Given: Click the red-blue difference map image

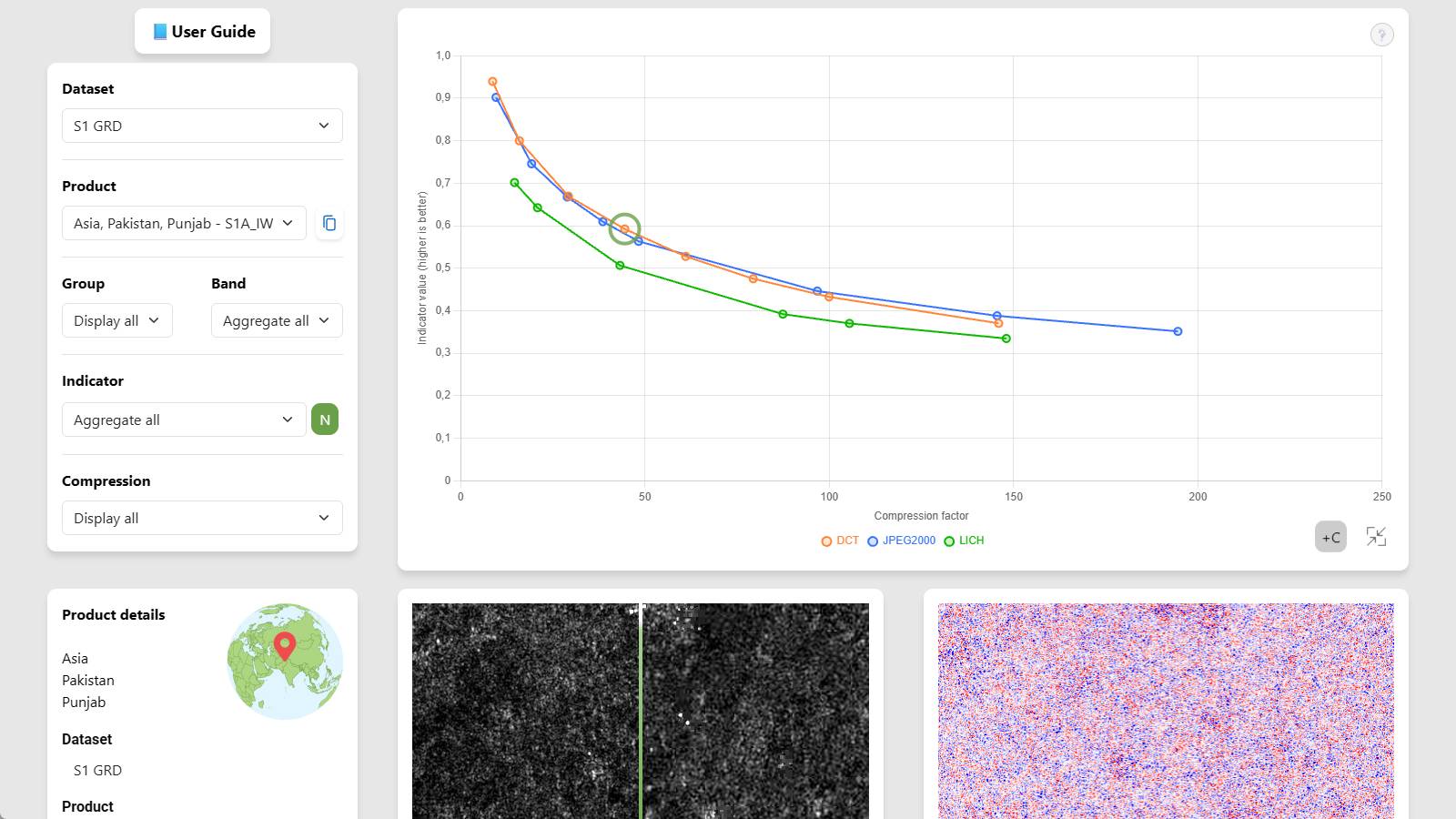Looking at the screenshot, I should coord(1166,710).
